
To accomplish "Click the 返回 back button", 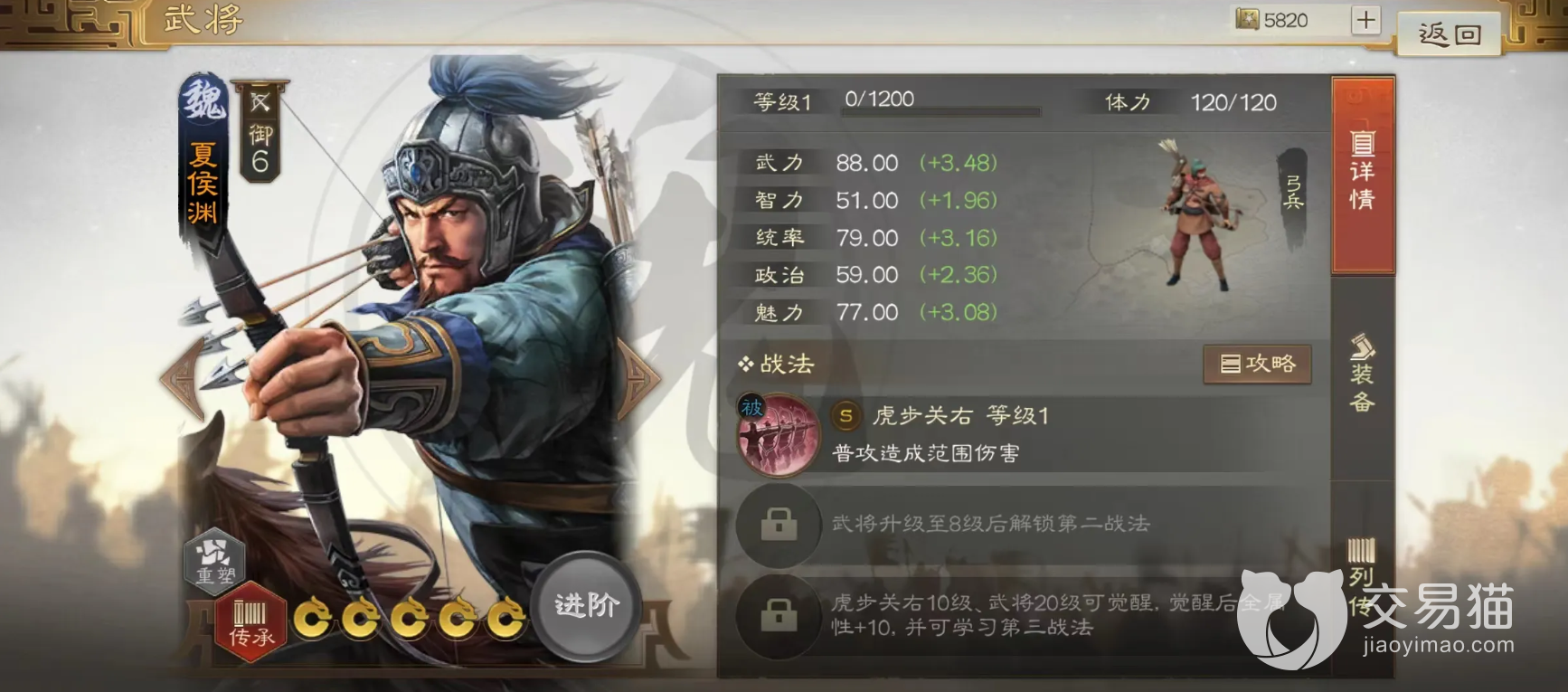I will tap(1450, 34).
